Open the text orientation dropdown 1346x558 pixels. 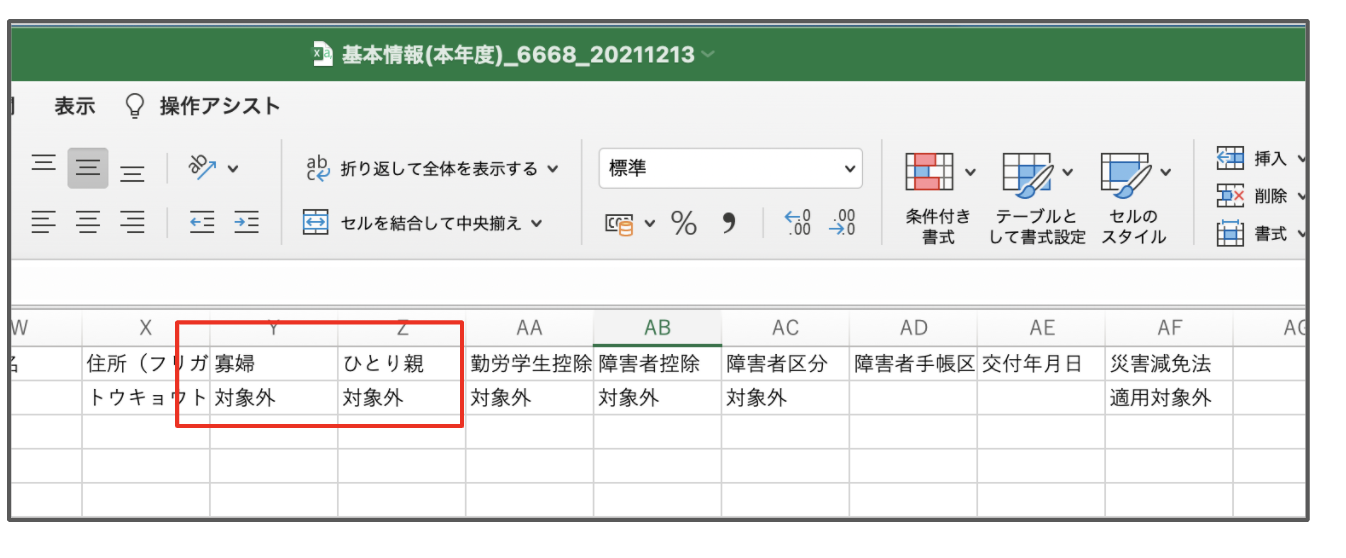213,168
